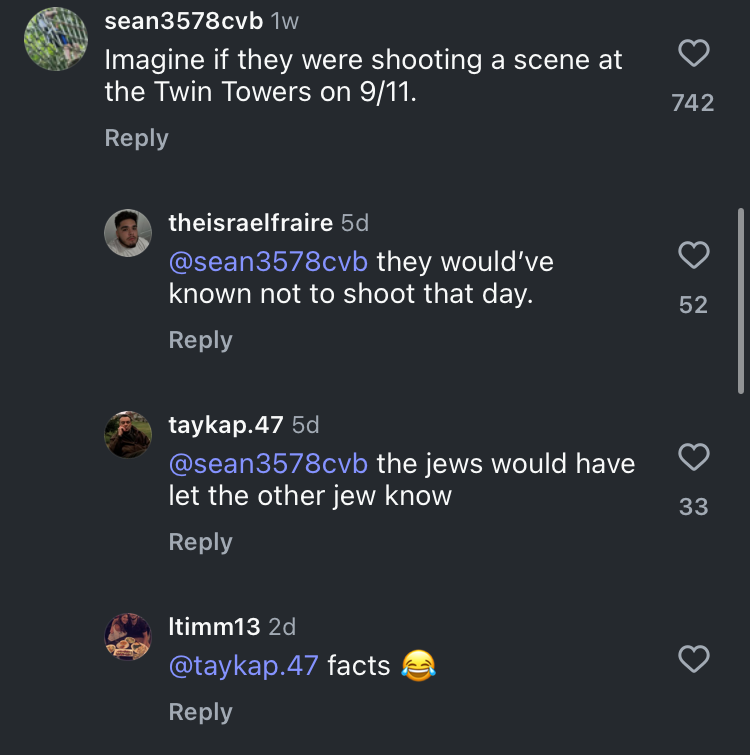Like the comment by sean3578cvb

coord(694,54)
